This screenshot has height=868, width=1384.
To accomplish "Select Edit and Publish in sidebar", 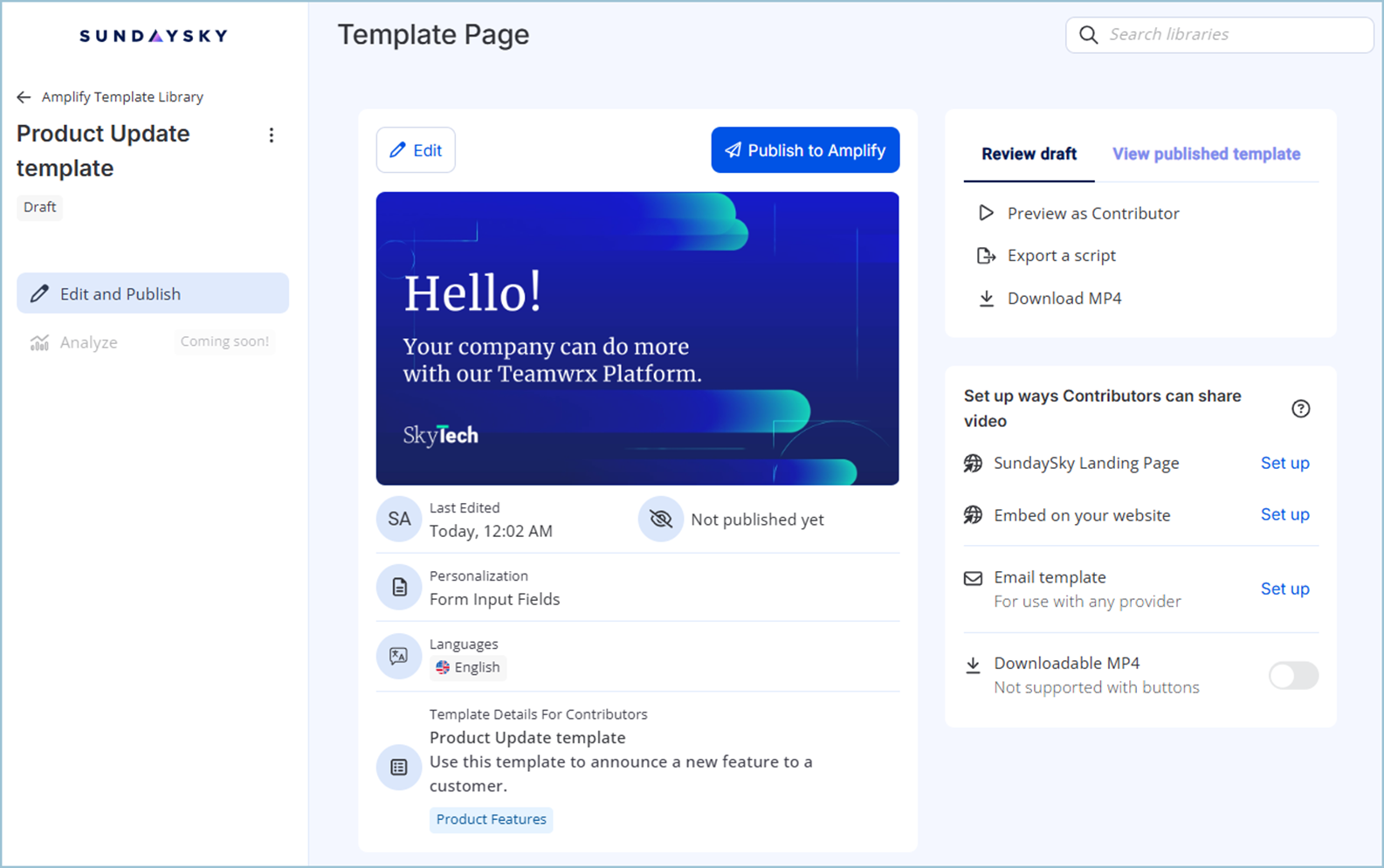I will pyautogui.click(x=153, y=293).
